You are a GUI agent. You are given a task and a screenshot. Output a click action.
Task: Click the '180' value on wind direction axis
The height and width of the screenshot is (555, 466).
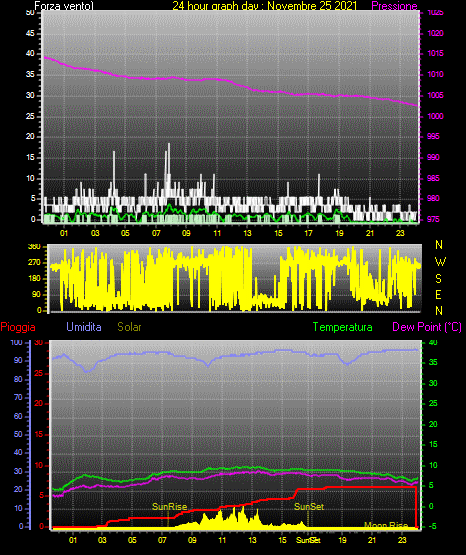pos(34,278)
